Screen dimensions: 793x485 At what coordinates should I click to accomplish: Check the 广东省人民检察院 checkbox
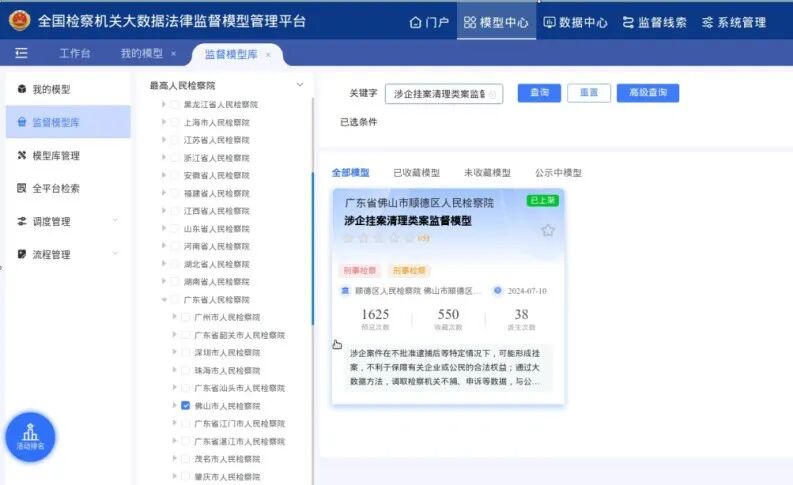click(175, 299)
